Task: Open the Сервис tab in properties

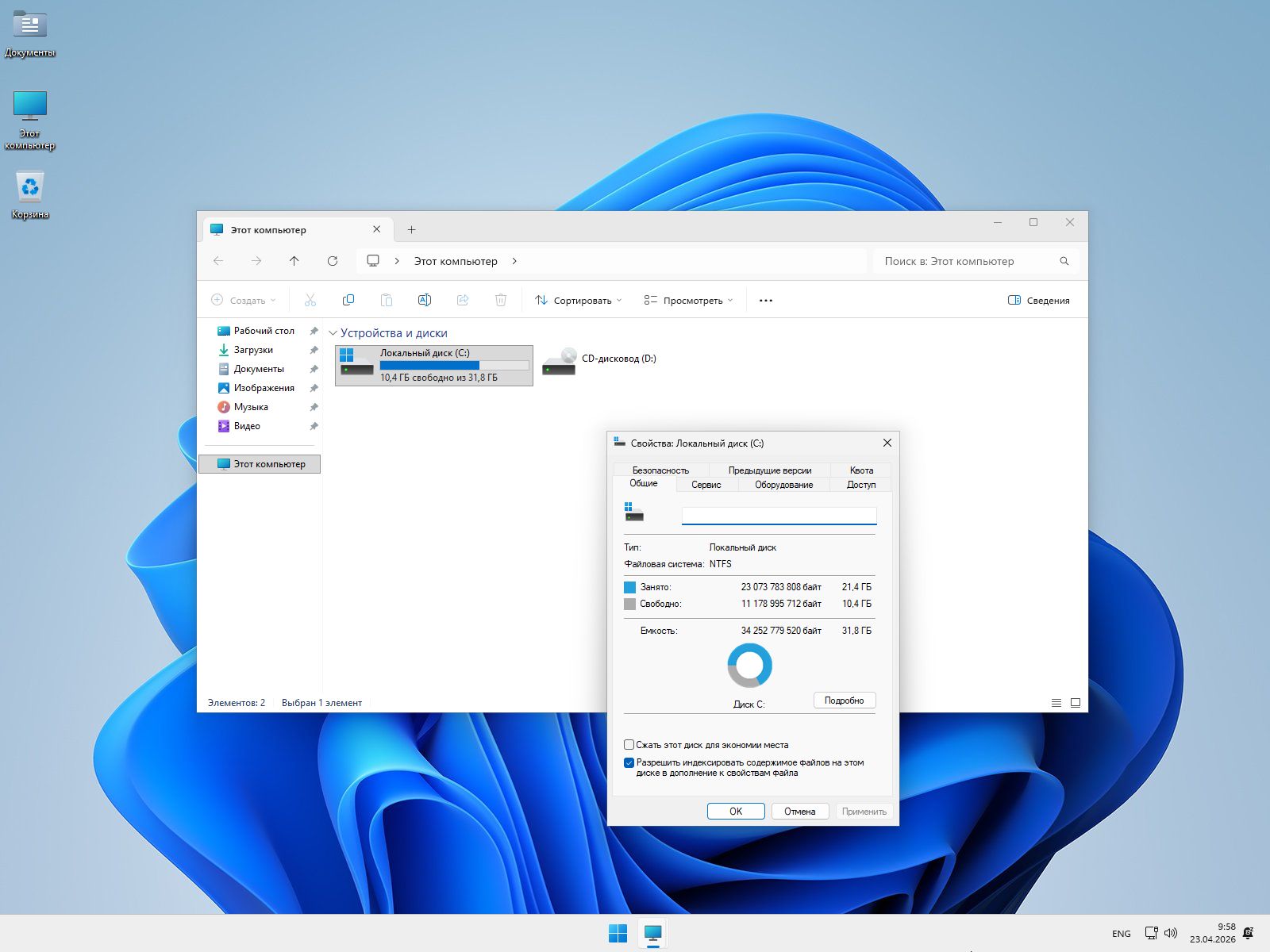Action: point(706,485)
